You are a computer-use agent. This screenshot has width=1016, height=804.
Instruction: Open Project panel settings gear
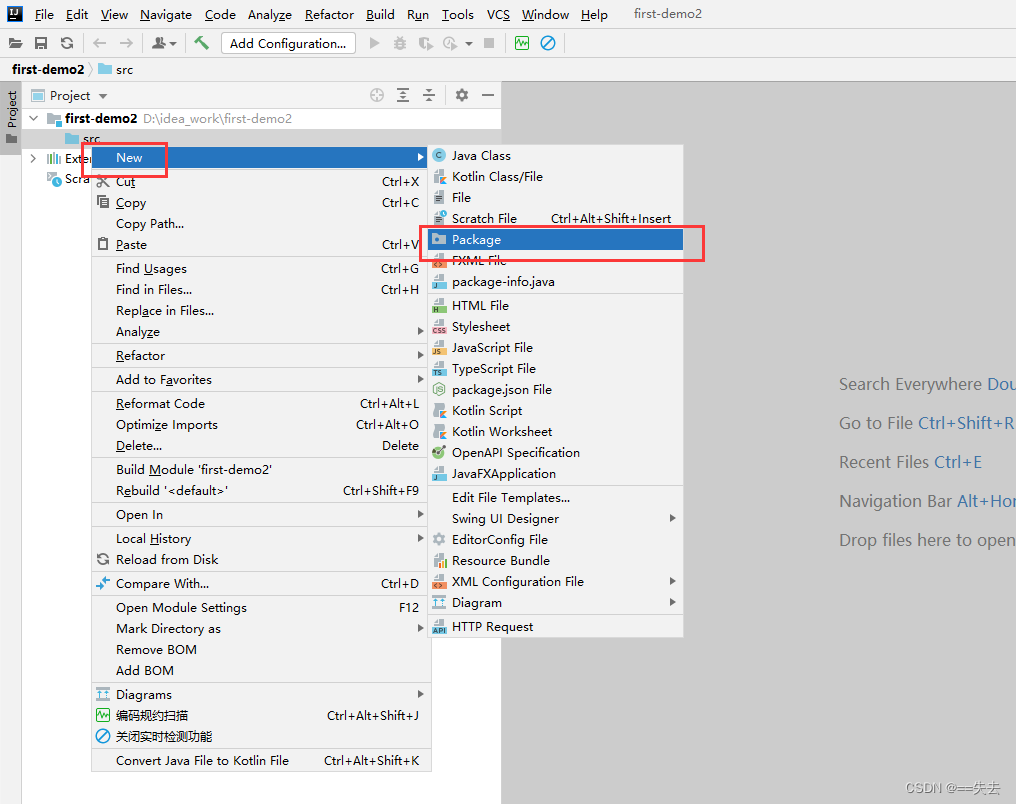[461, 95]
